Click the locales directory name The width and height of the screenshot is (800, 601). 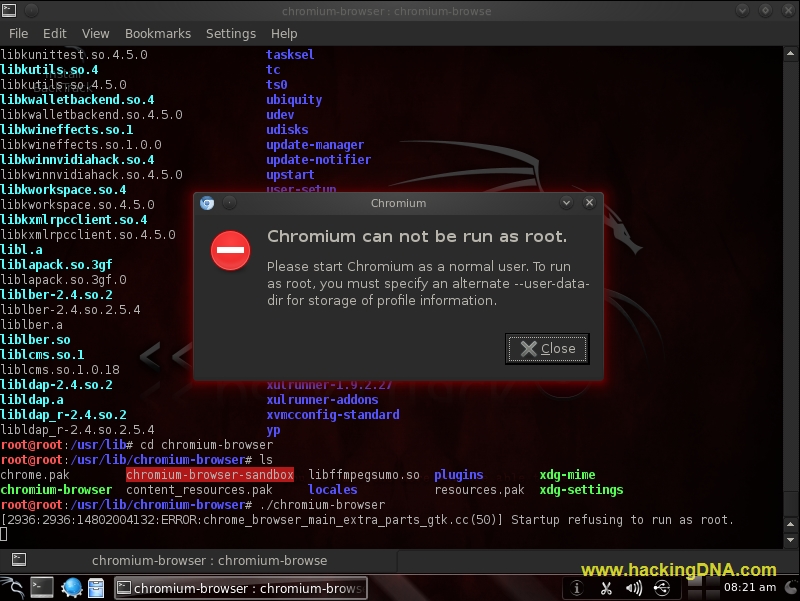click(332, 490)
